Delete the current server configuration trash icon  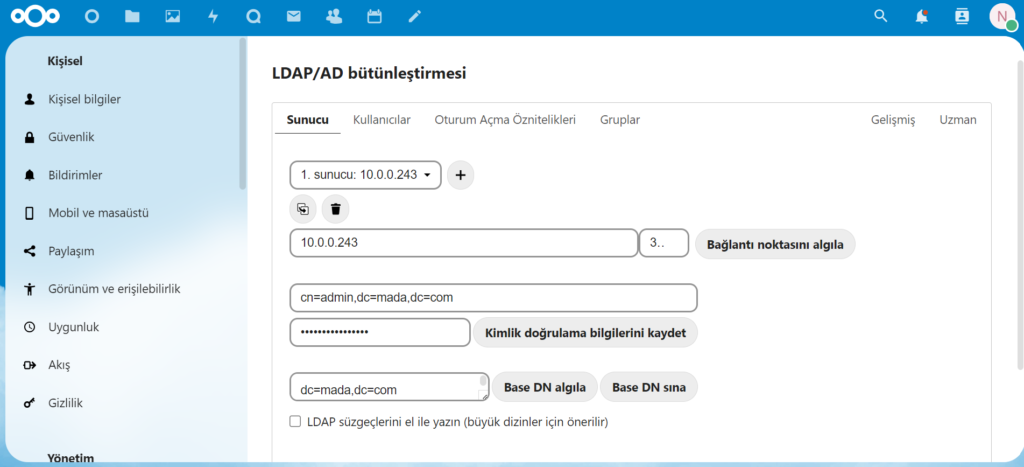pos(335,209)
